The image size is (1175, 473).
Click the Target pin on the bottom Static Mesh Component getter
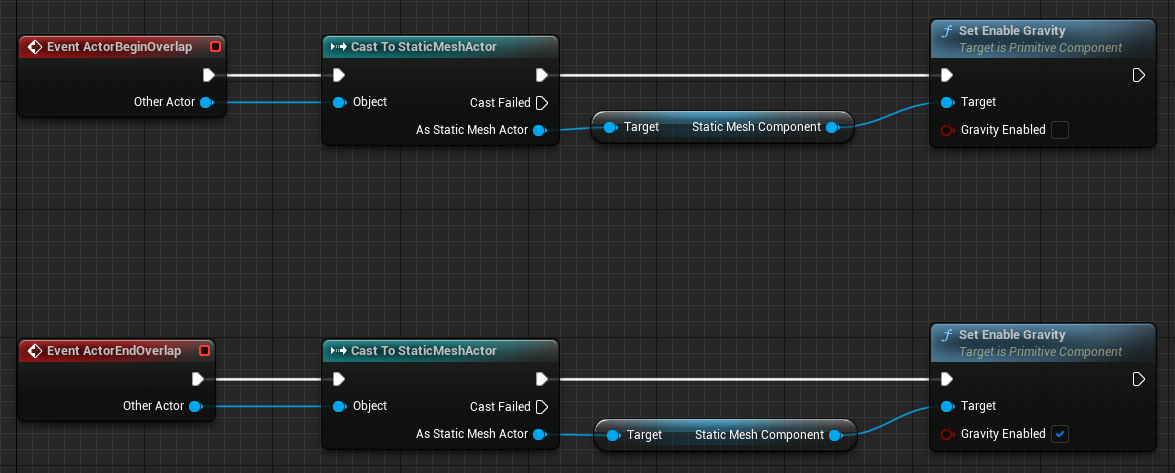point(613,436)
